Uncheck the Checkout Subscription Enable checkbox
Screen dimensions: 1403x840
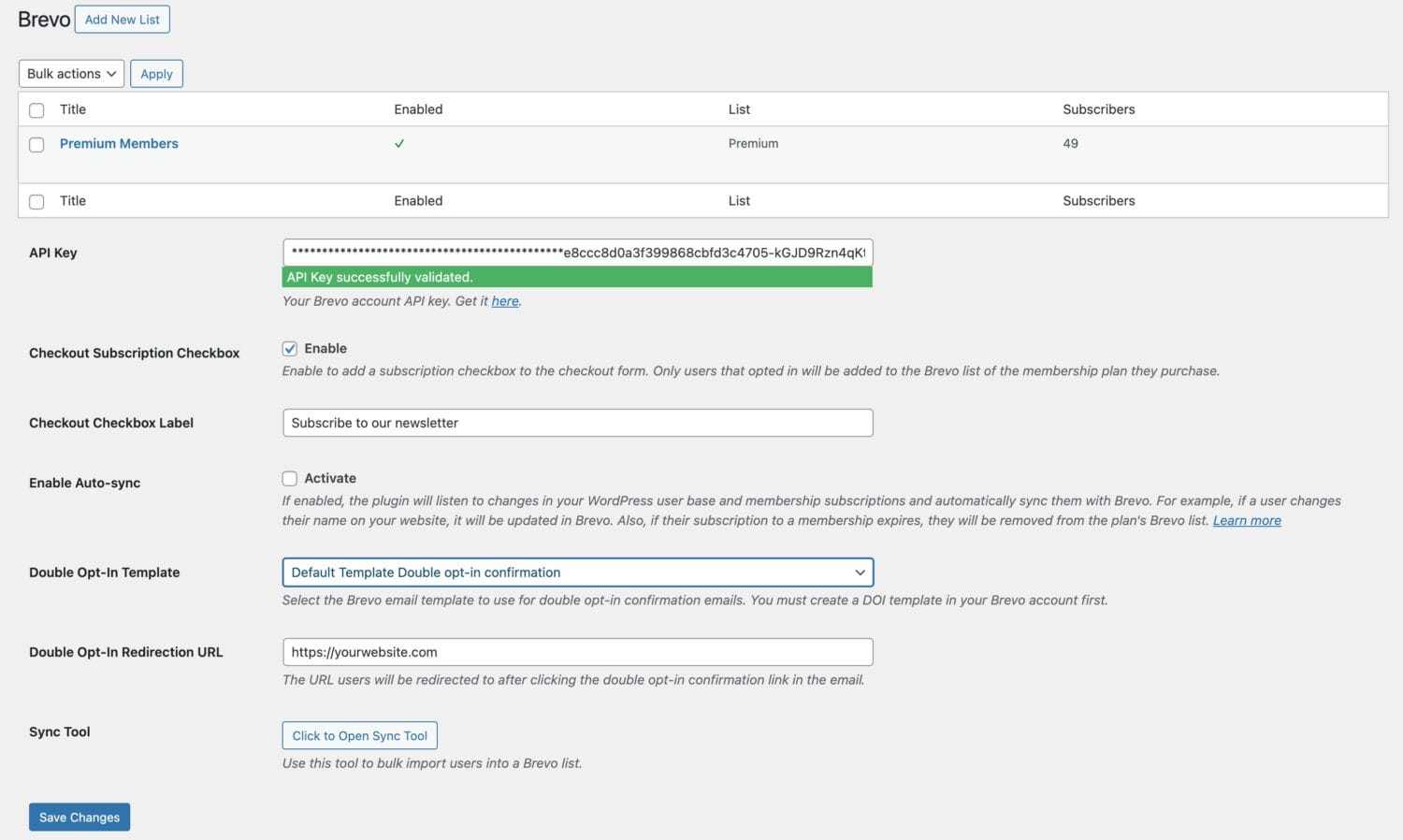tap(290, 349)
